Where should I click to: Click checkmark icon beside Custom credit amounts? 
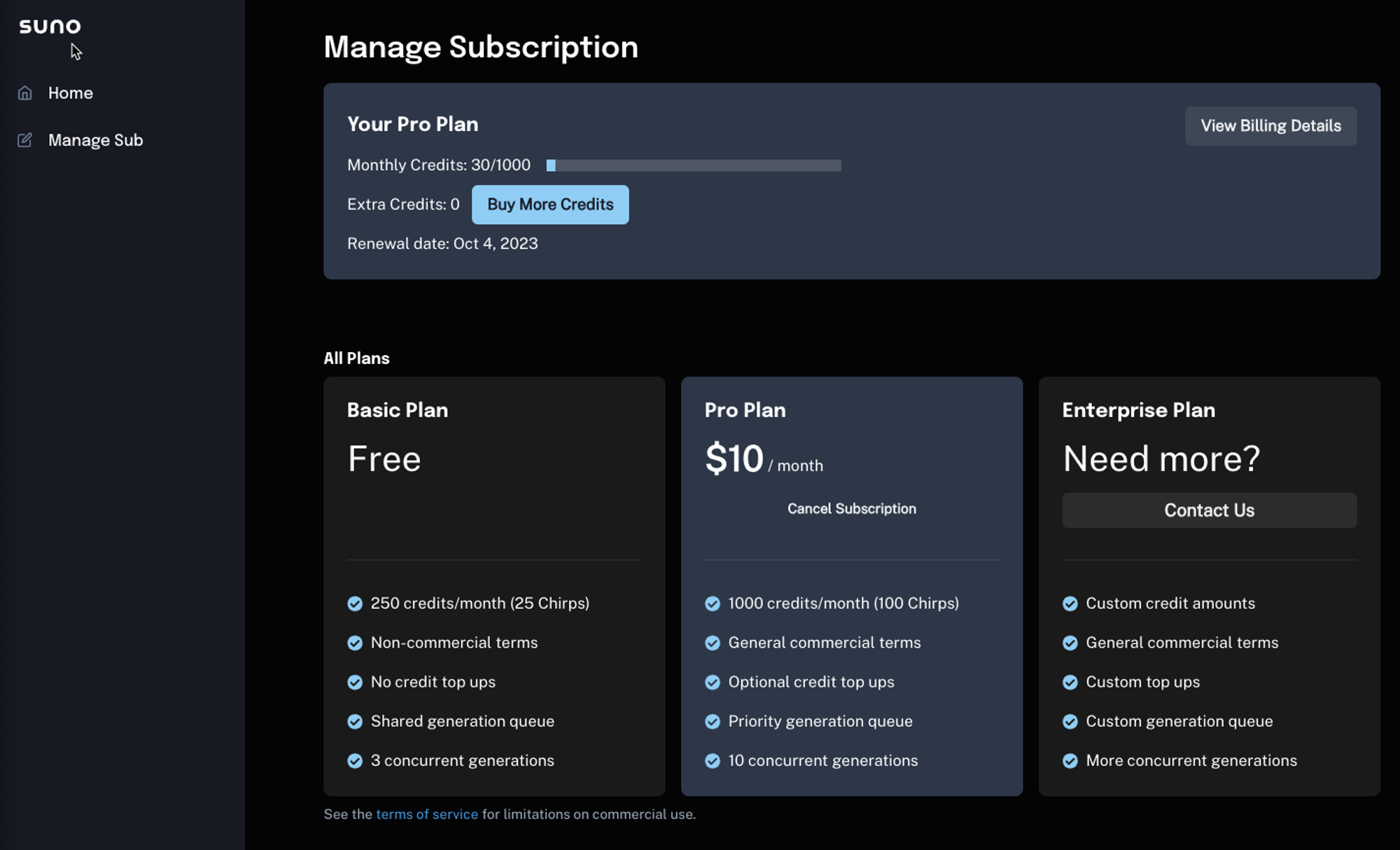[1070, 604]
